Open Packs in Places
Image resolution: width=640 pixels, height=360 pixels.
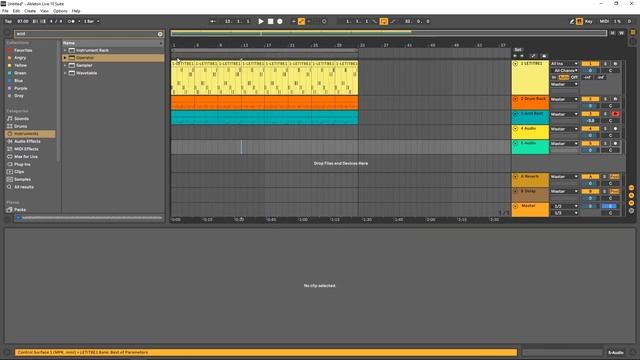pyautogui.click(x=20, y=209)
